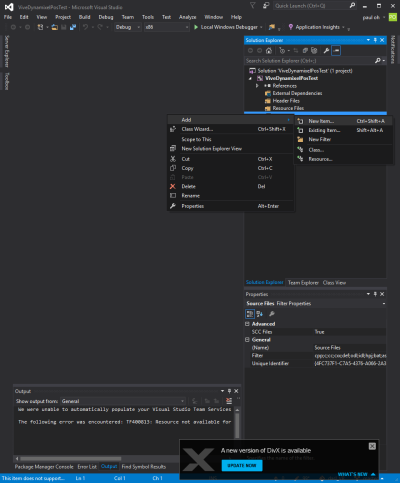Open the Build menu

[84, 17]
